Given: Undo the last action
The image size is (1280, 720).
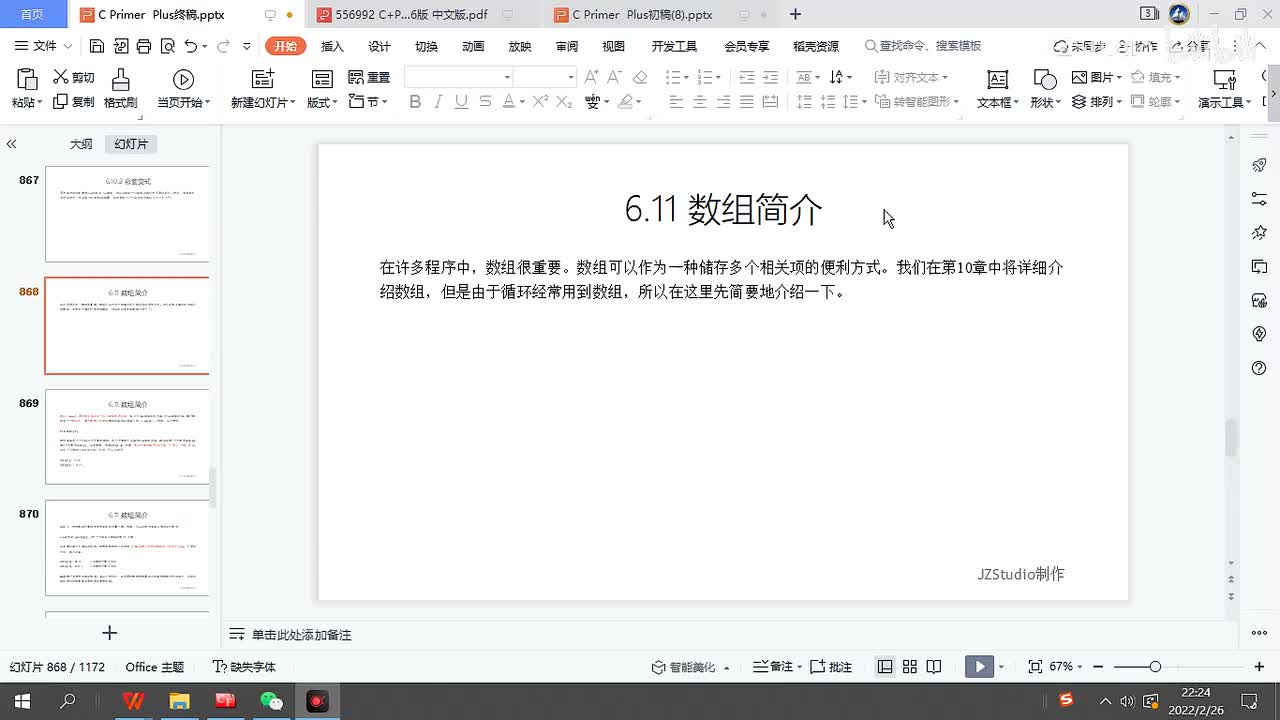Looking at the screenshot, I should pos(191,46).
